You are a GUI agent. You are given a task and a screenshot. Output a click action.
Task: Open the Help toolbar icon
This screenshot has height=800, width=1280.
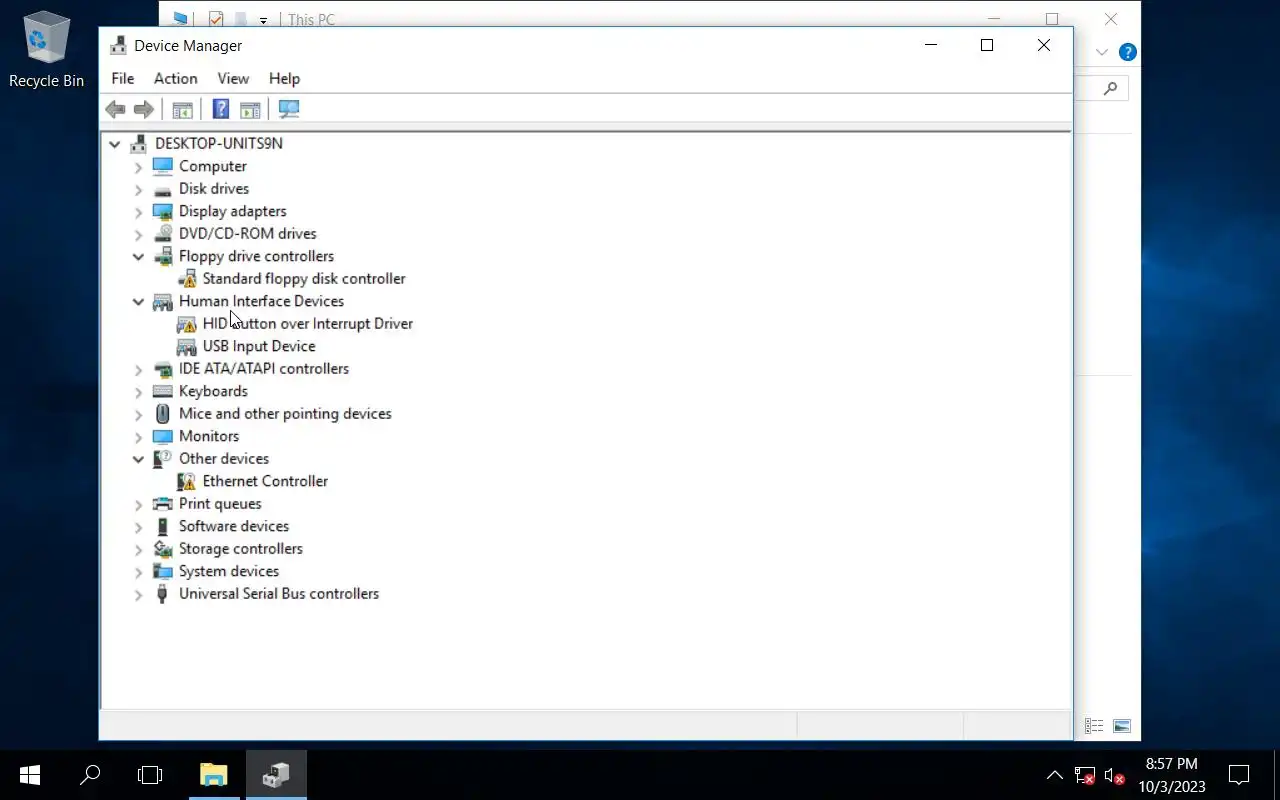(x=221, y=109)
